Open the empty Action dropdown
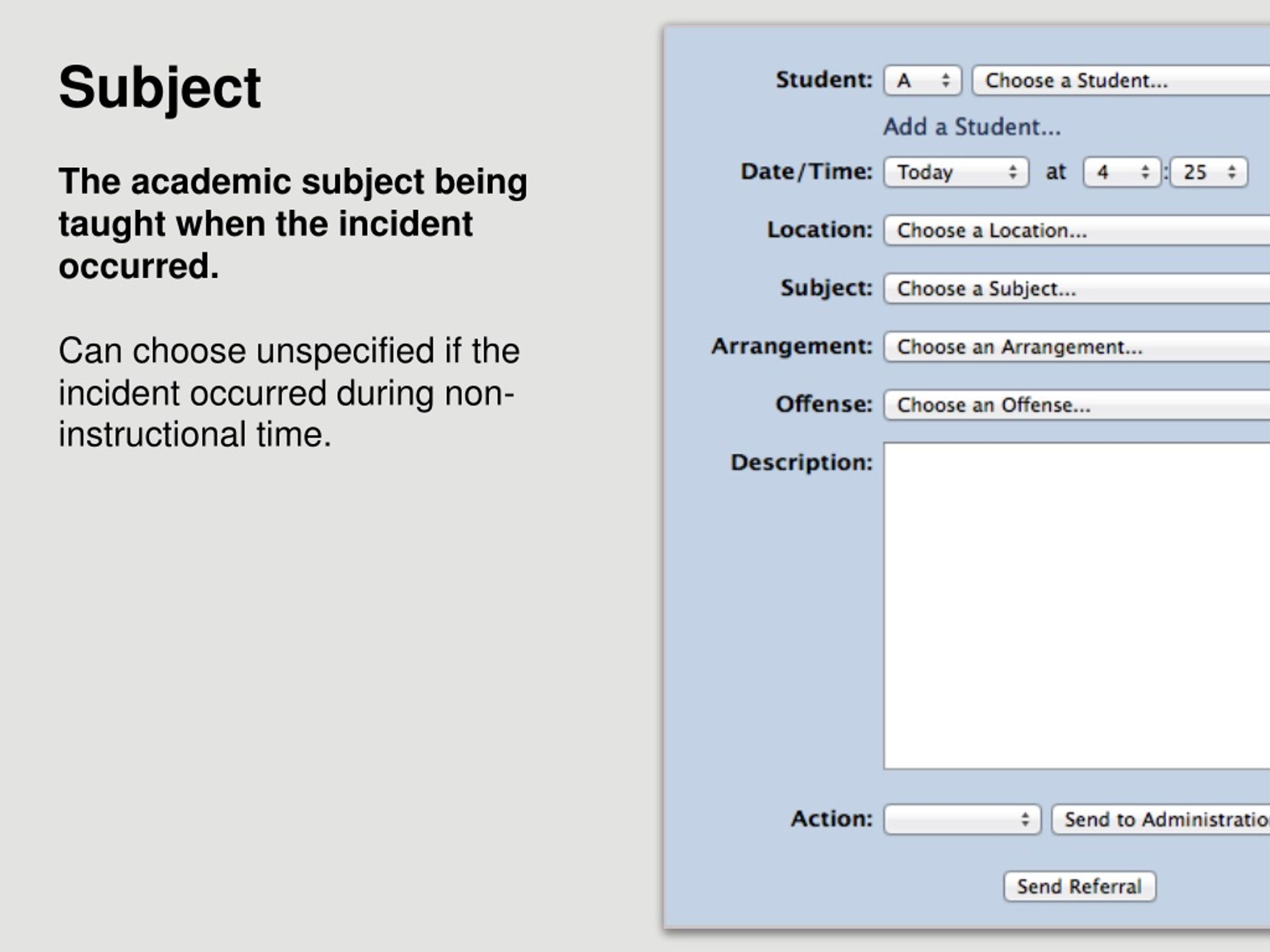 click(962, 820)
